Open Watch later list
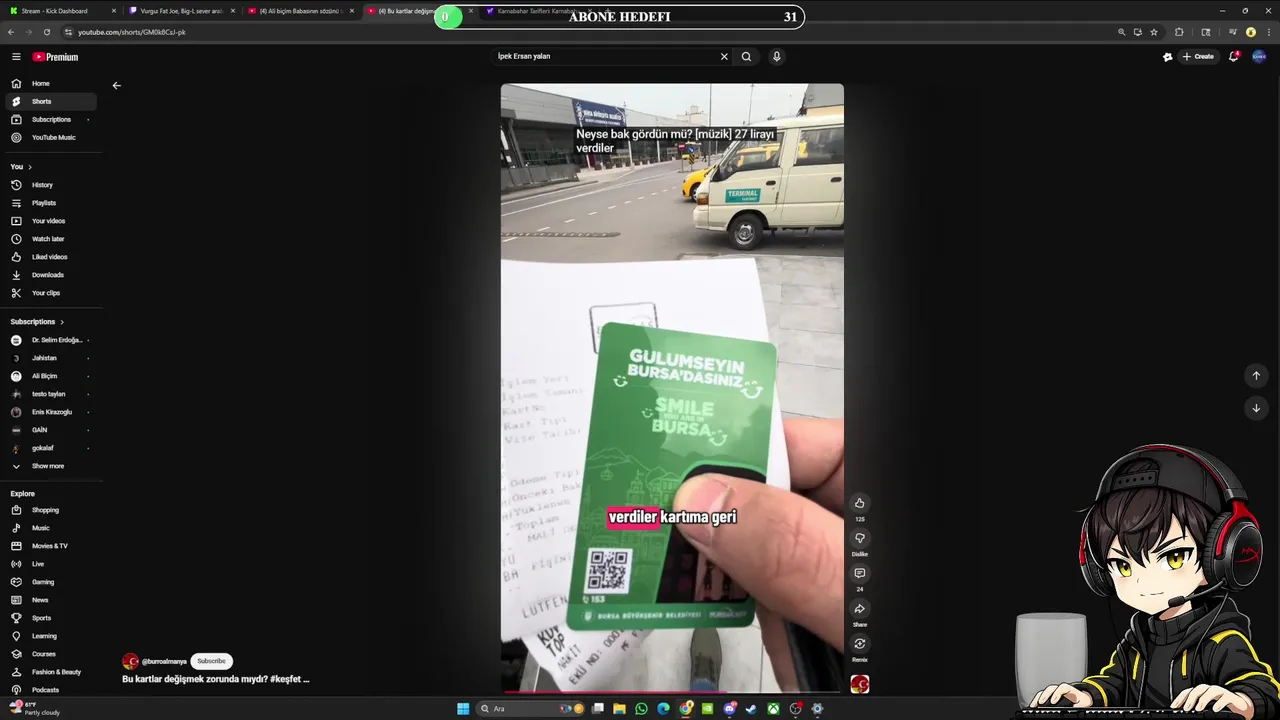1280x720 pixels. click(50, 239)
